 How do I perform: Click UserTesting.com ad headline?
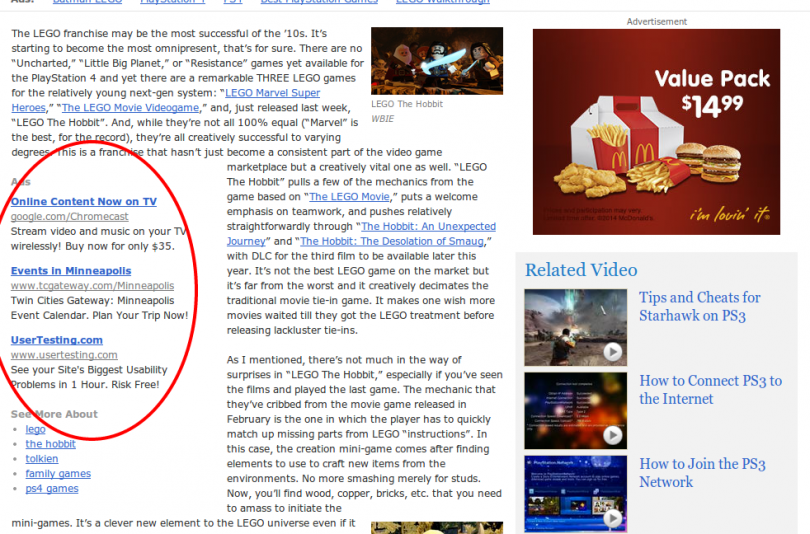tap(57, 340)
